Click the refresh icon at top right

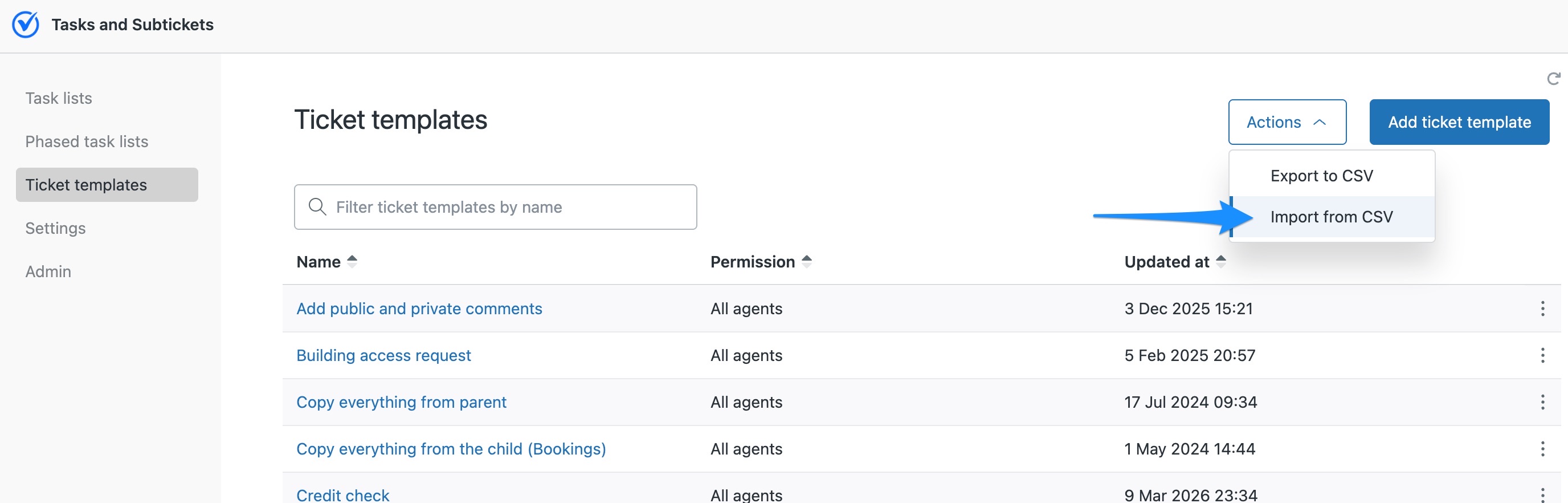[1553, 79]
